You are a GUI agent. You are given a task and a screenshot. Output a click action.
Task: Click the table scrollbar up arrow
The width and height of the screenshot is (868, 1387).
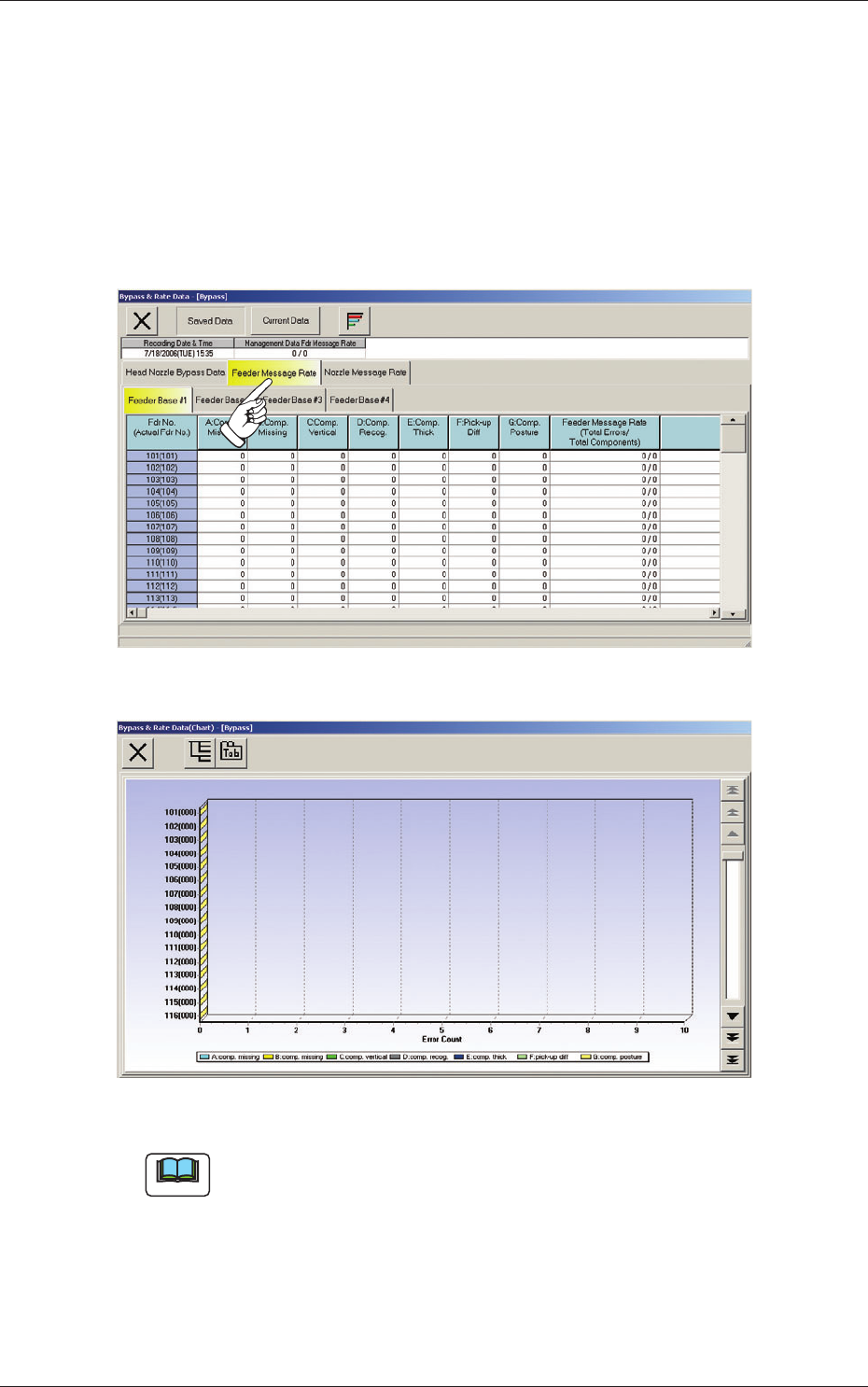(734, 421)
